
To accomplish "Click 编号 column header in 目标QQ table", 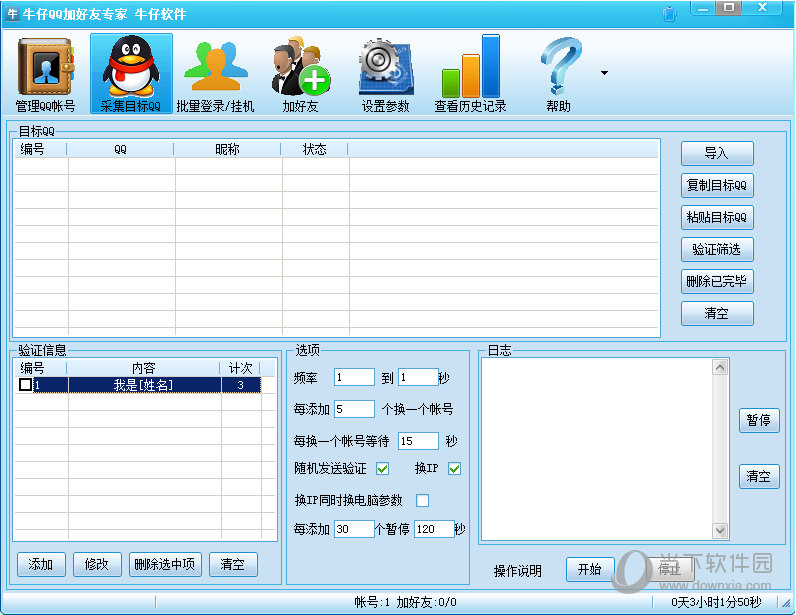I will 40,149.
